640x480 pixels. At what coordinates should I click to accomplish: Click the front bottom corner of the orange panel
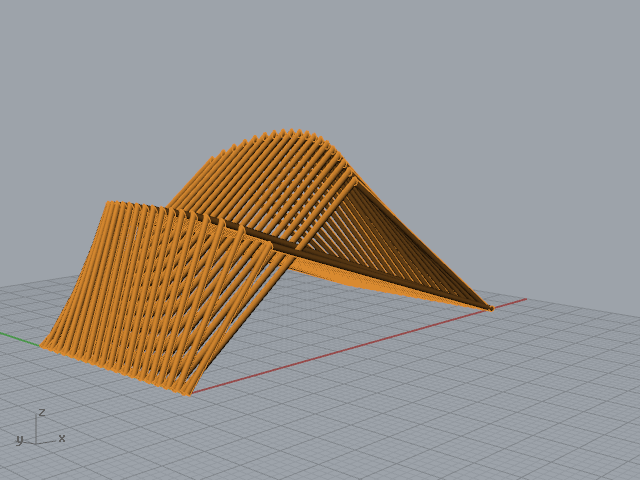[187, 393]
